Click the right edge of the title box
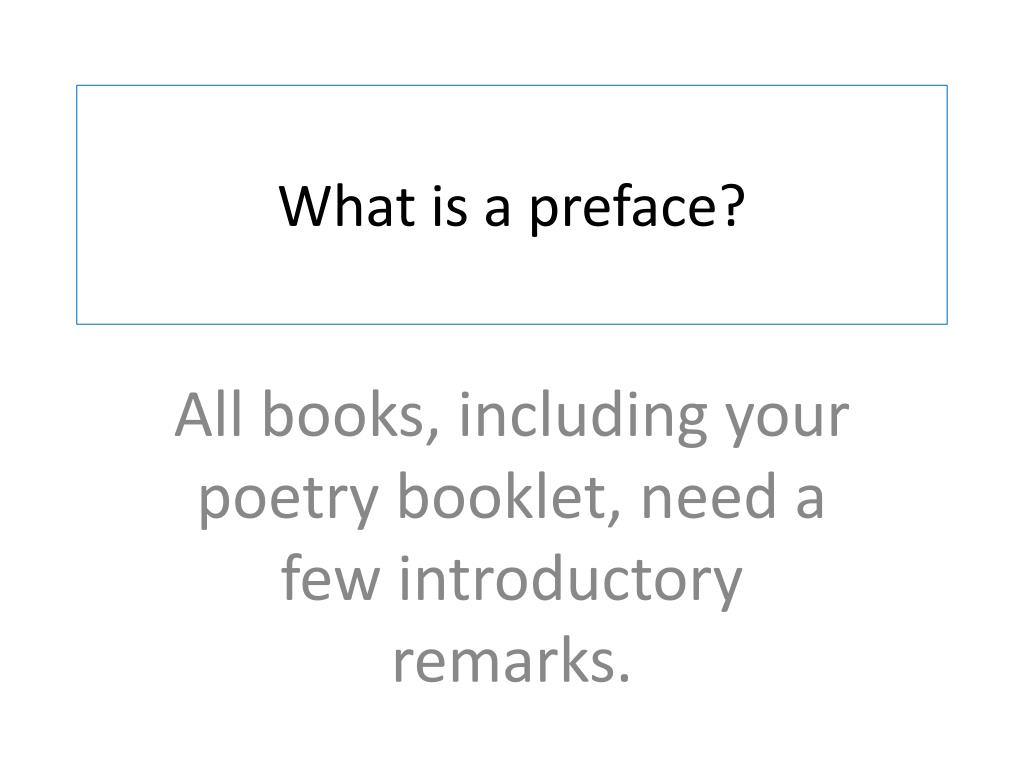This screenshot has width=1024, height=768. tap(947, 204)
